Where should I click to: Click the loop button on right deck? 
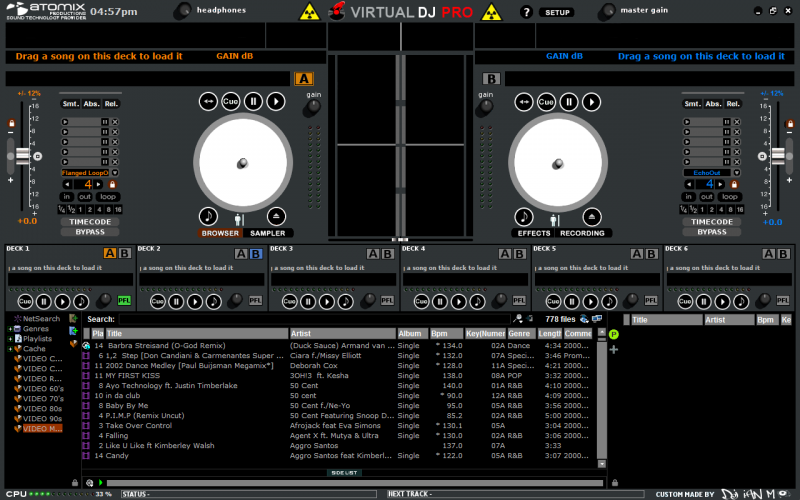click(x=730, y=196)
